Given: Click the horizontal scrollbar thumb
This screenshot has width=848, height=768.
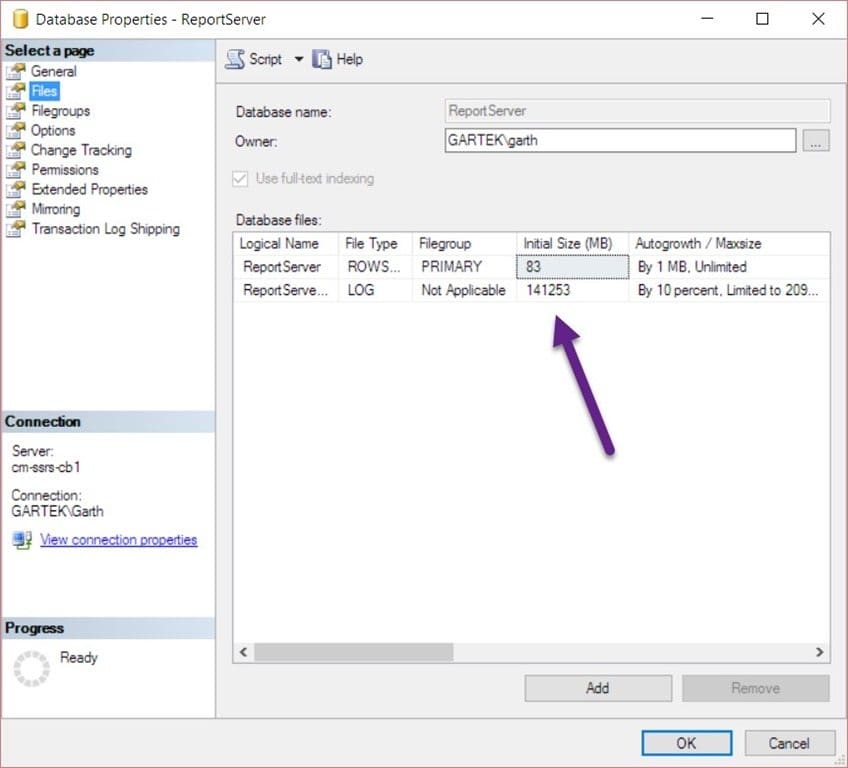Looking at the screenshot, I should coord(354,652).
